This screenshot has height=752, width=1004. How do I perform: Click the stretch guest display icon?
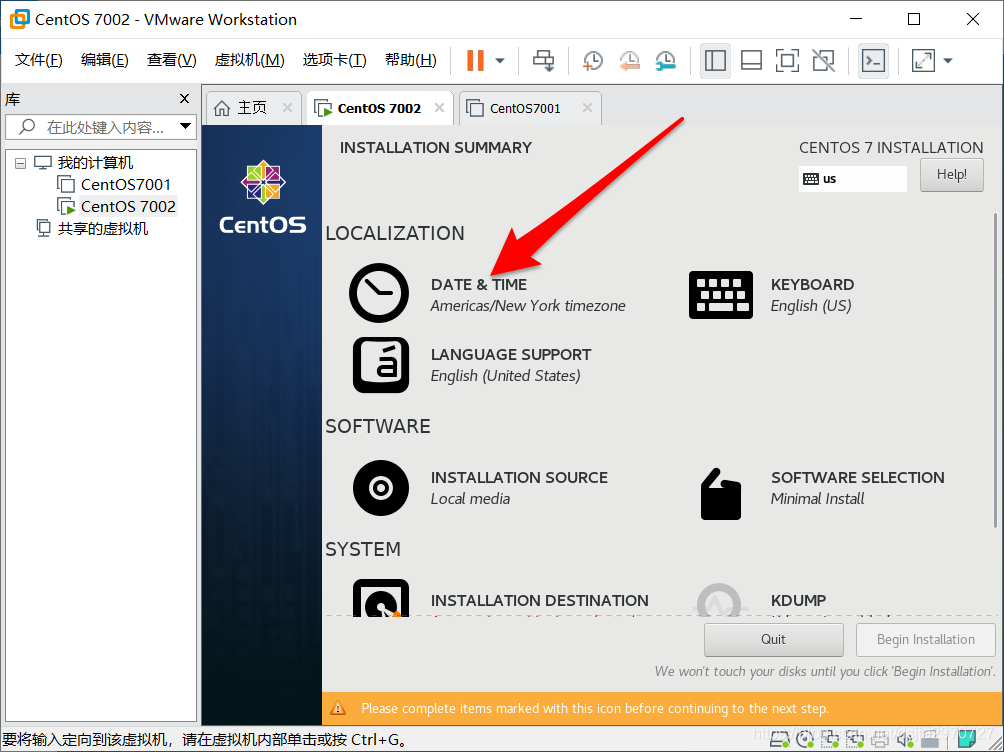923,60
